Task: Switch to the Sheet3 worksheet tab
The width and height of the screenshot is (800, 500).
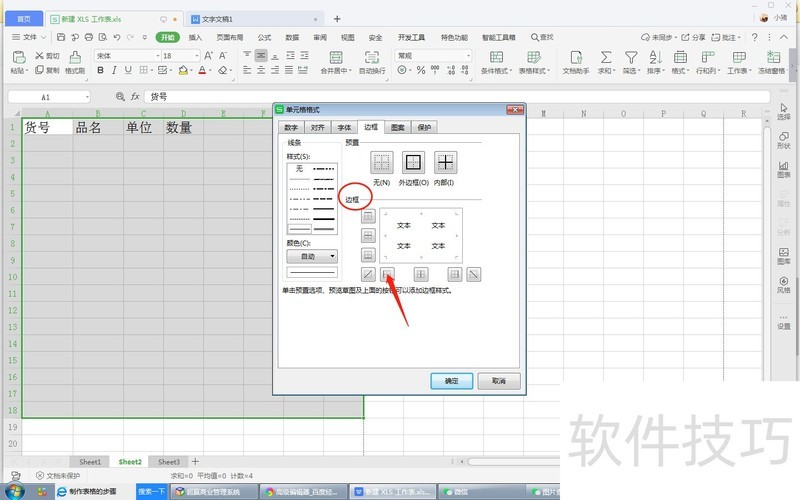Action: 169,462
